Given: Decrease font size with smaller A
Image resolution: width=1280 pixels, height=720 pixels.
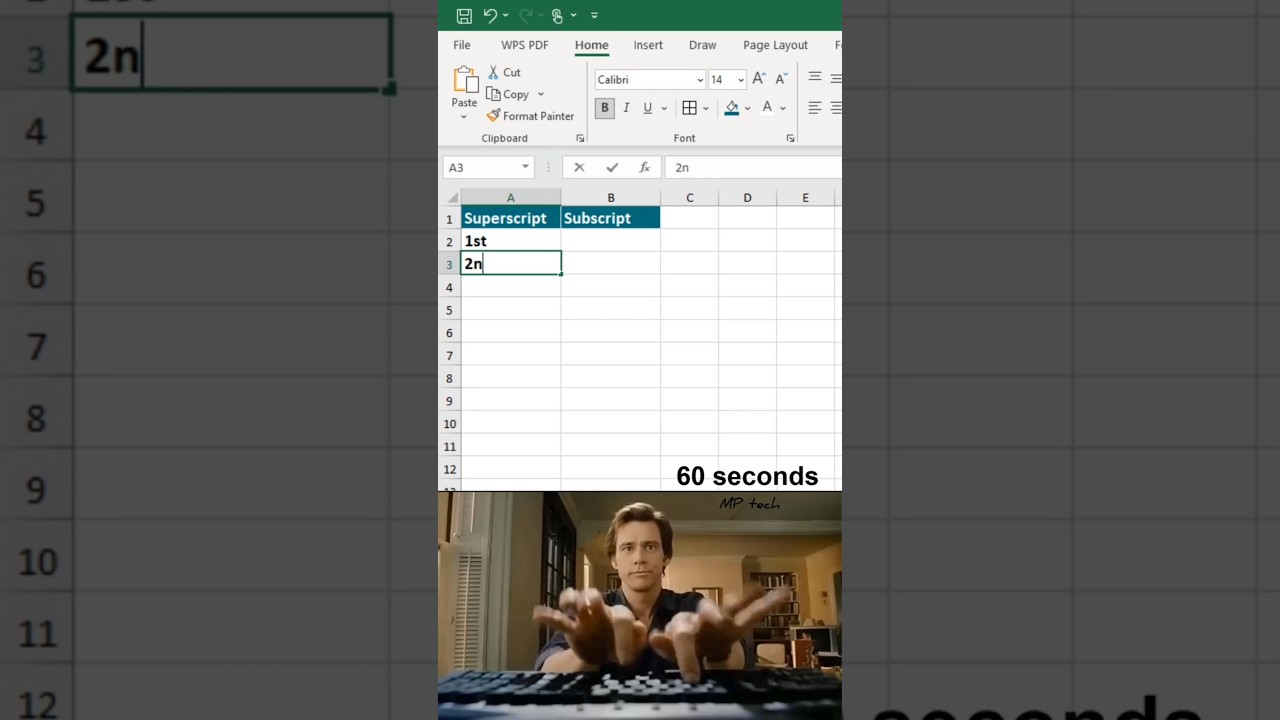Looking at the screenshot, I should (781, 79).
